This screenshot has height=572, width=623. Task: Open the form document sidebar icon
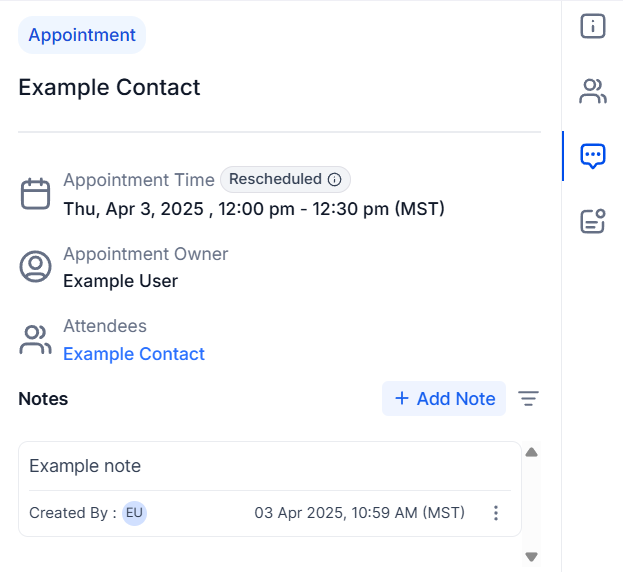tap(592, 221)
